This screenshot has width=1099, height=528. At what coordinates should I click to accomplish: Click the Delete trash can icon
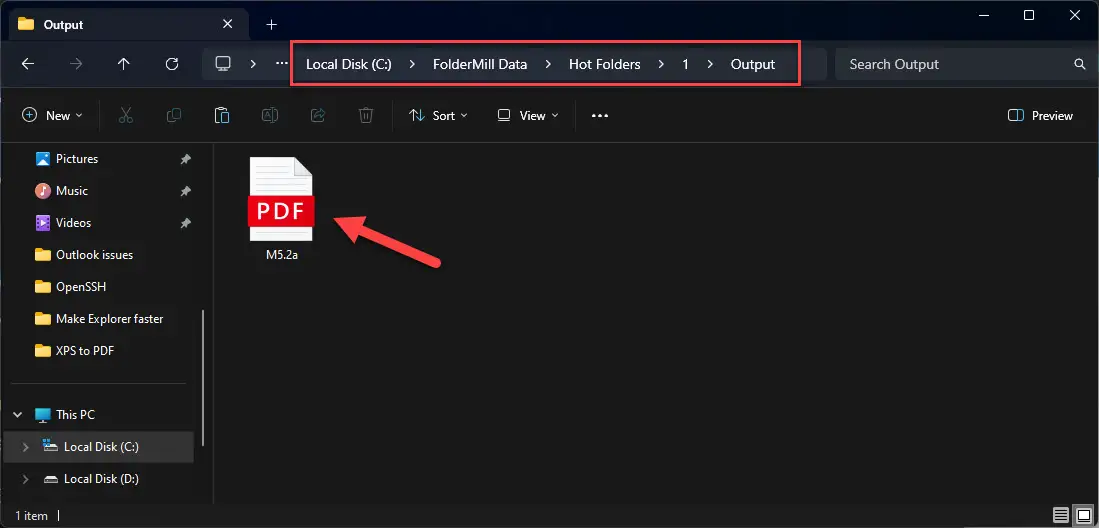tap(366, 116)
